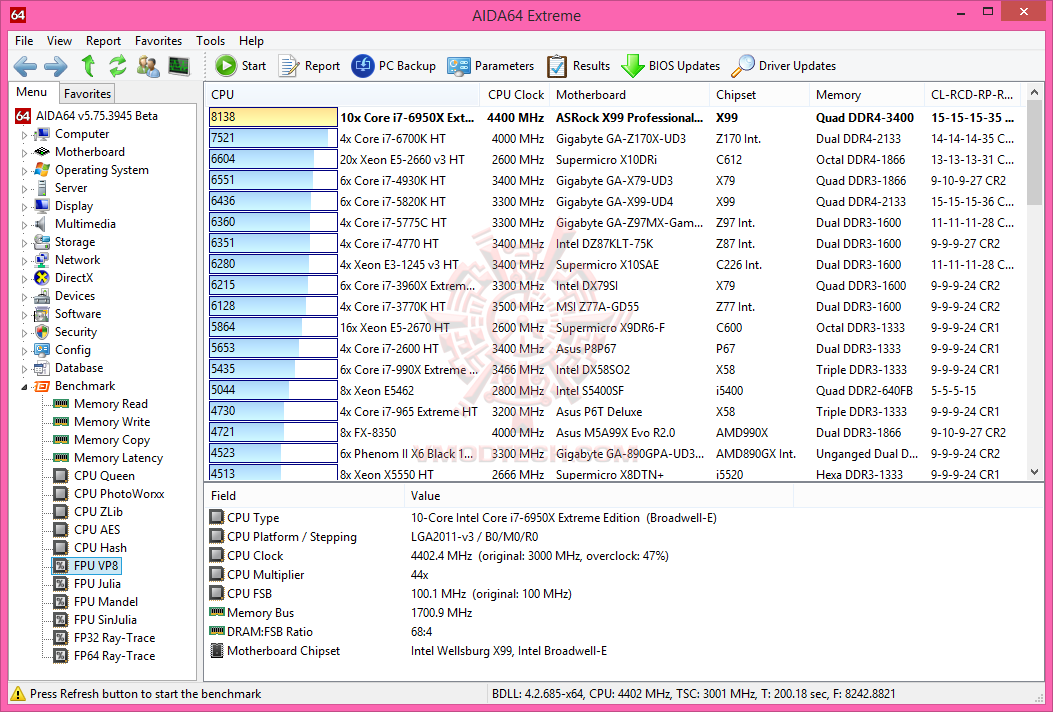Open the Report menu
This screenshot has width=1053, height=712.
(x=103, y=41)
